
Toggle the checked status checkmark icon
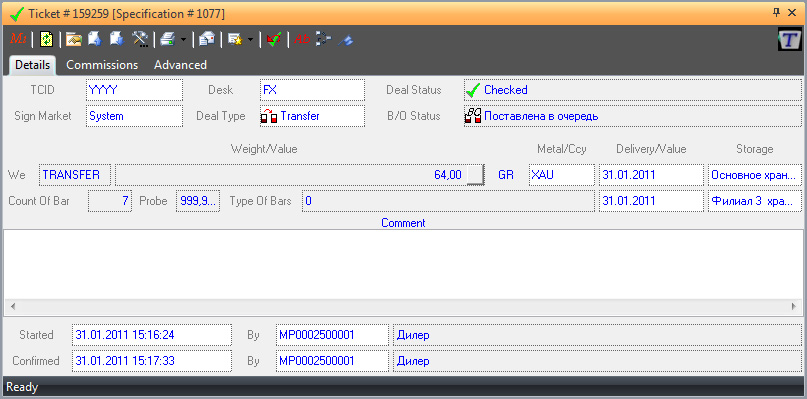274,39
